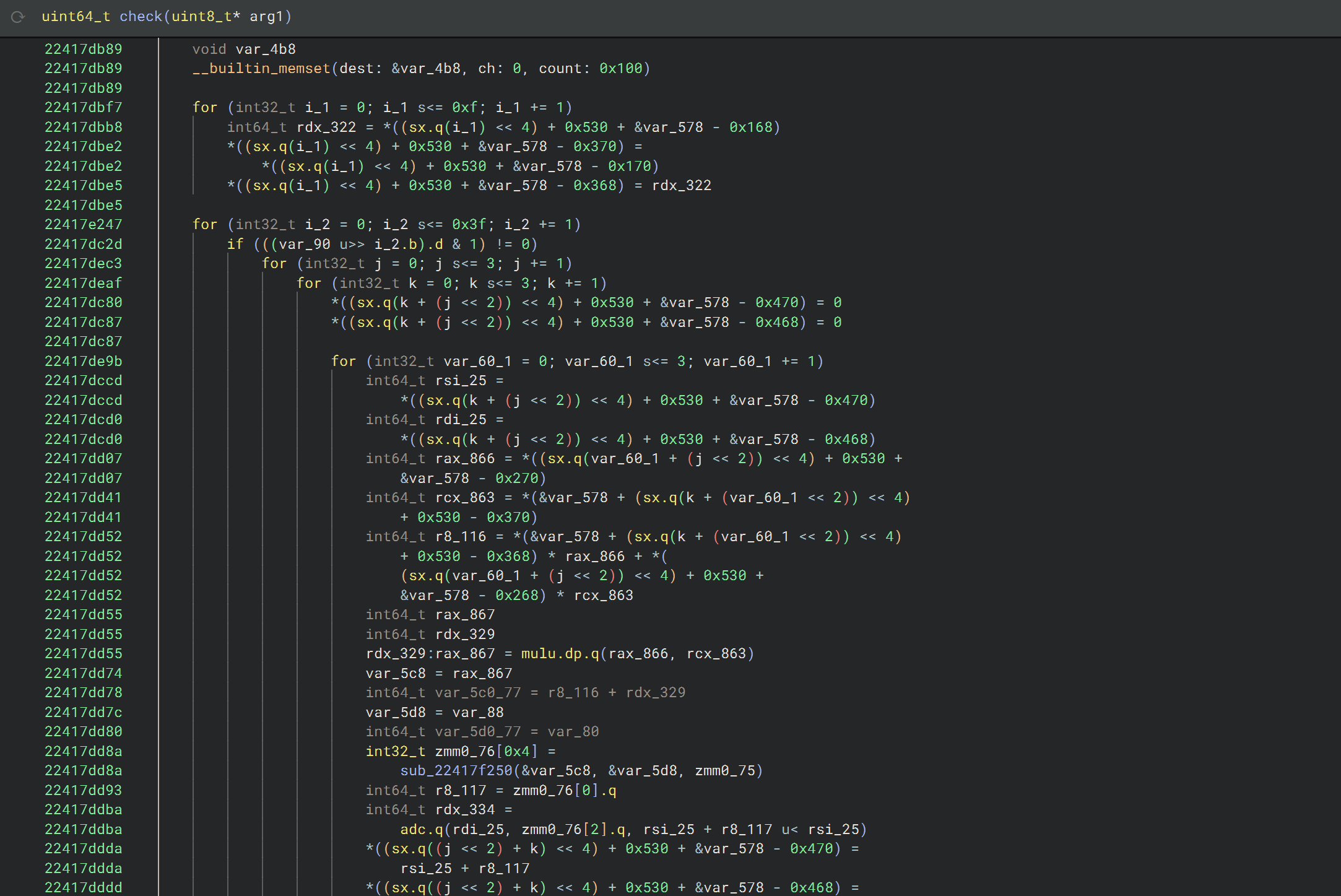Select the arg1 parameter in the function signature

click(269, 17)
